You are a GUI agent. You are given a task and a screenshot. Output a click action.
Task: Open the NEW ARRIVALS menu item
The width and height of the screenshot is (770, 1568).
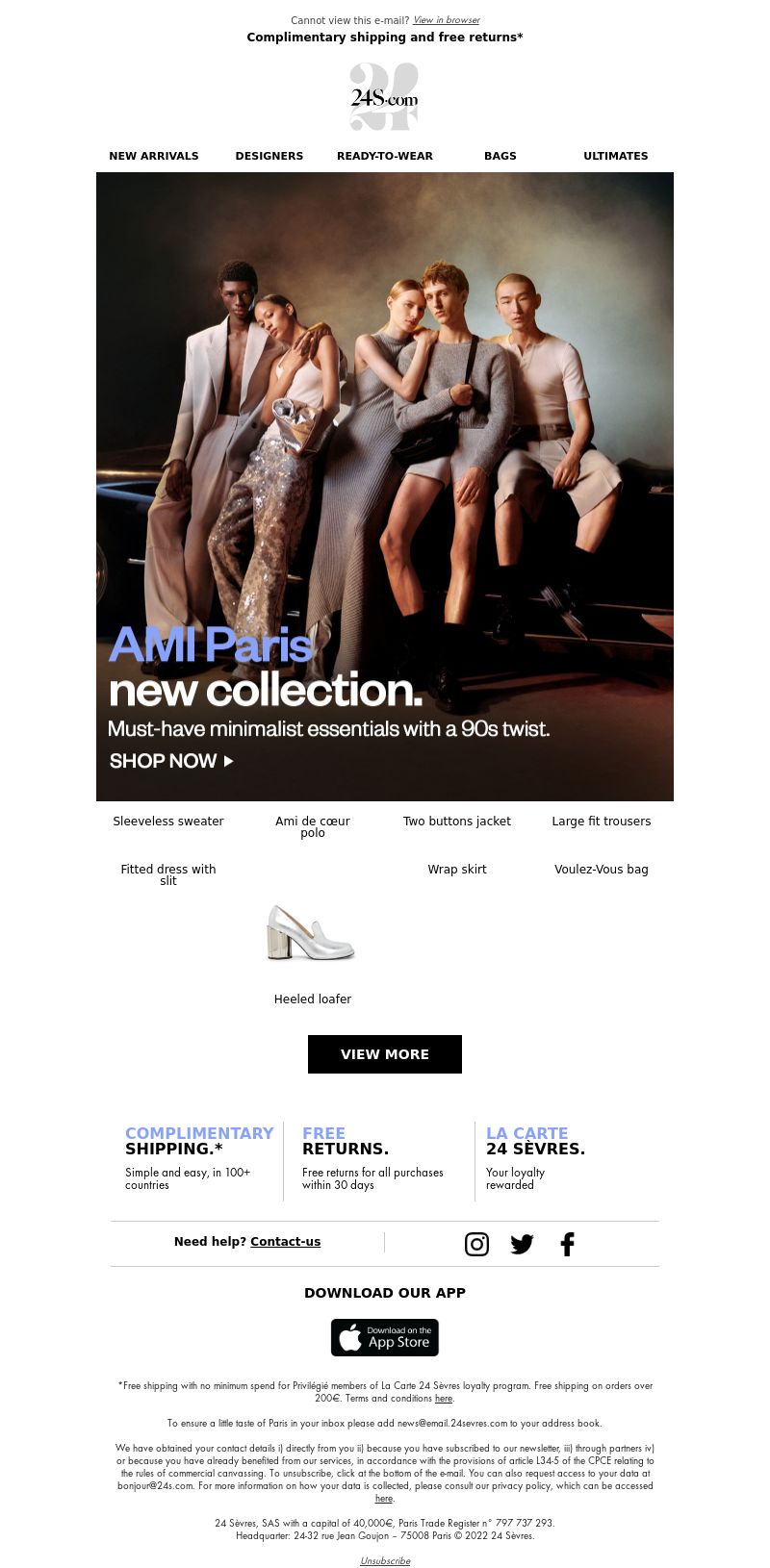(x=154, y=156)
